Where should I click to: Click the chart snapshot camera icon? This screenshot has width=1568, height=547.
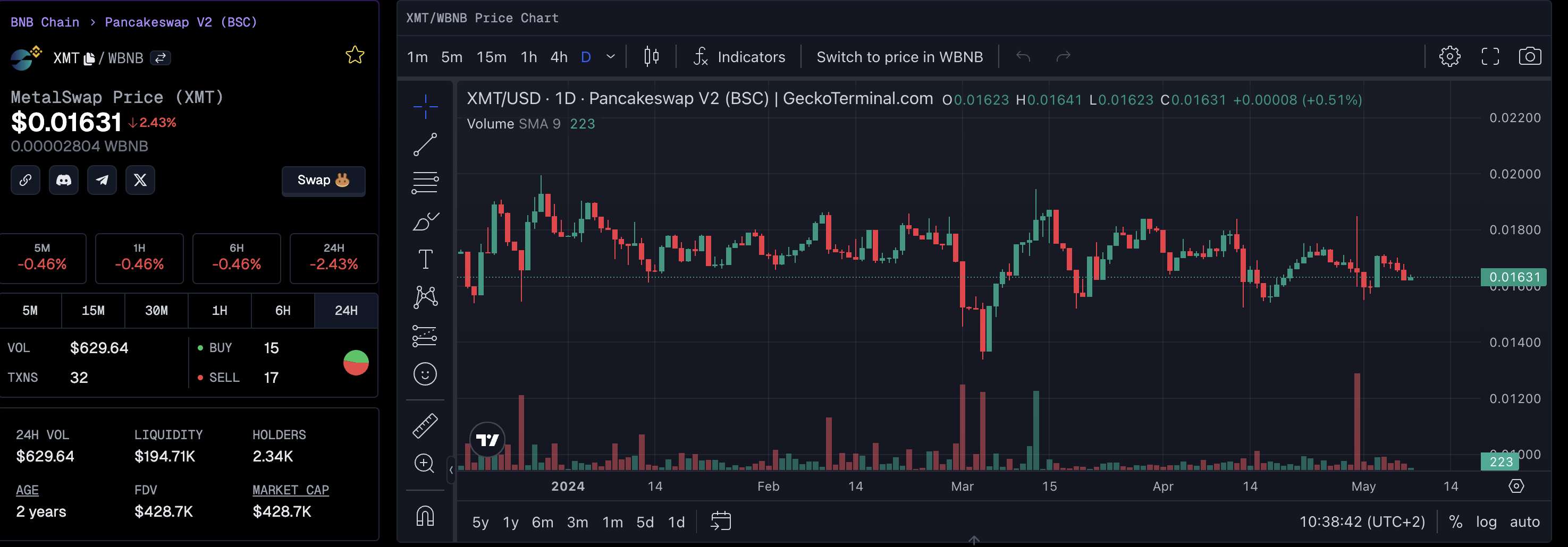[1529, 57]
